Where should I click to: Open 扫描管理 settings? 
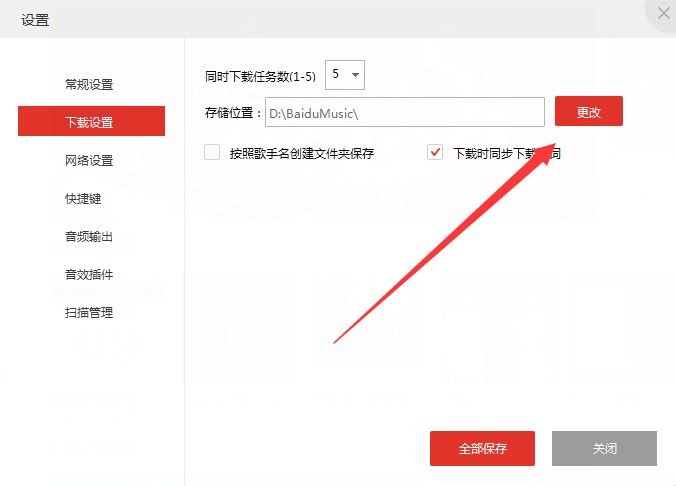coord(89,313)
